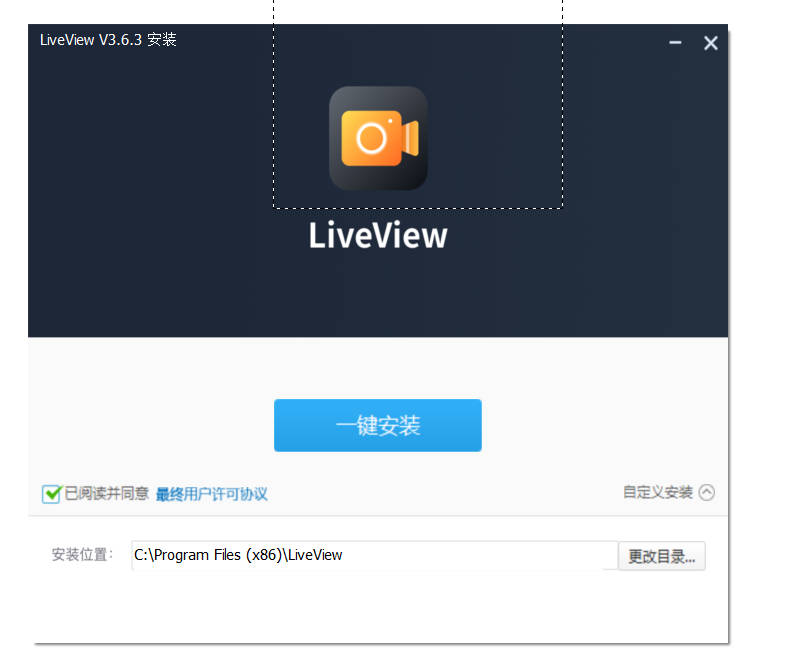Viewport: 791px width, 663px height.
Task: Collapse the 自定义安装 options section
Action: click(657, 492)
